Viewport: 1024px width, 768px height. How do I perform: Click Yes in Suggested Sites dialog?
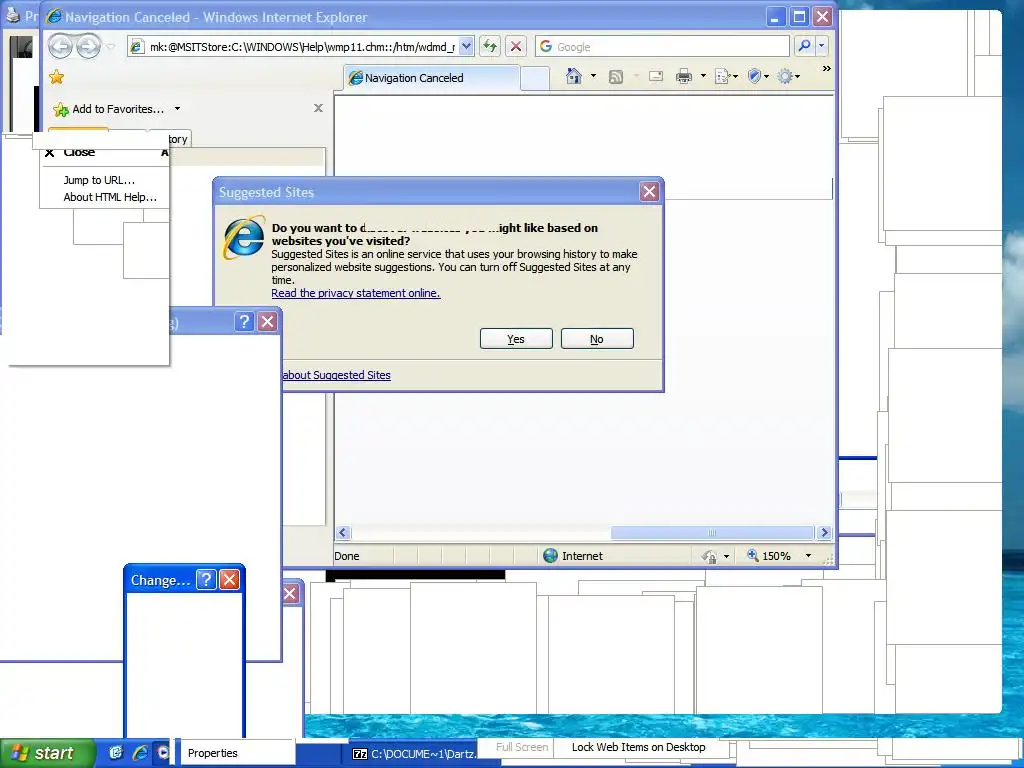(x=516, y=339)
